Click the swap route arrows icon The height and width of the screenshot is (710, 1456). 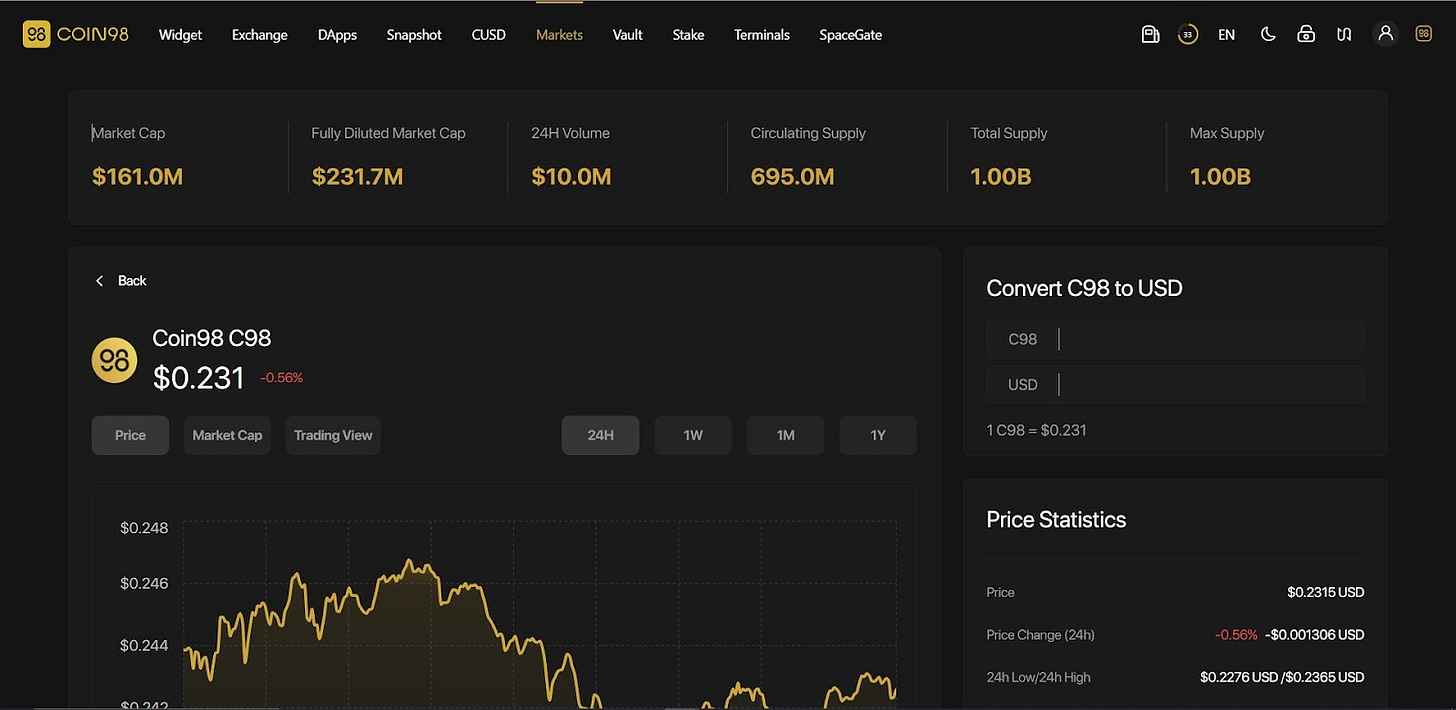tap(1344, 34)
